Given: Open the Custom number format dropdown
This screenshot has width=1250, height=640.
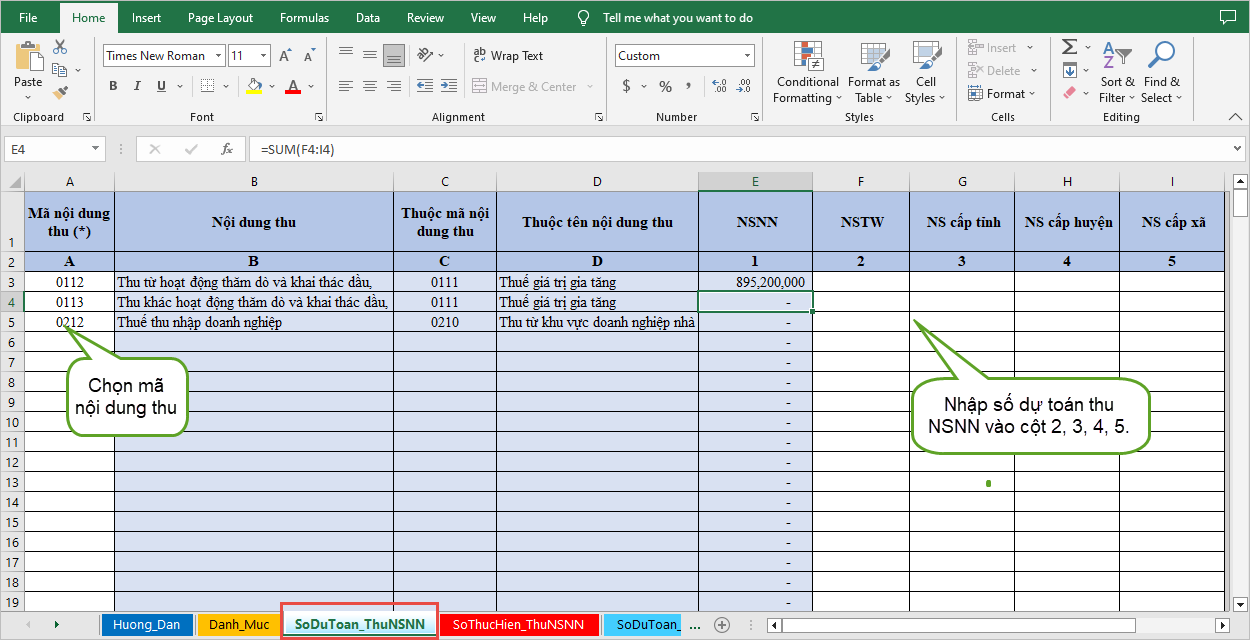Looking at the screenshot, I should pyautogui.click(x=747, y=56).
